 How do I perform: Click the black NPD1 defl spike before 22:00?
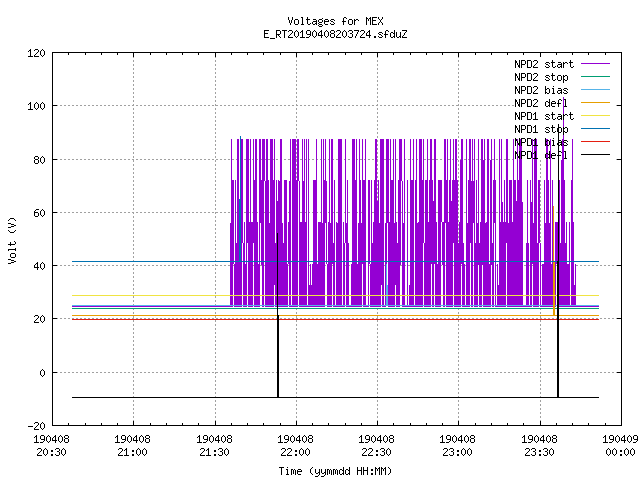pos(278,314)
